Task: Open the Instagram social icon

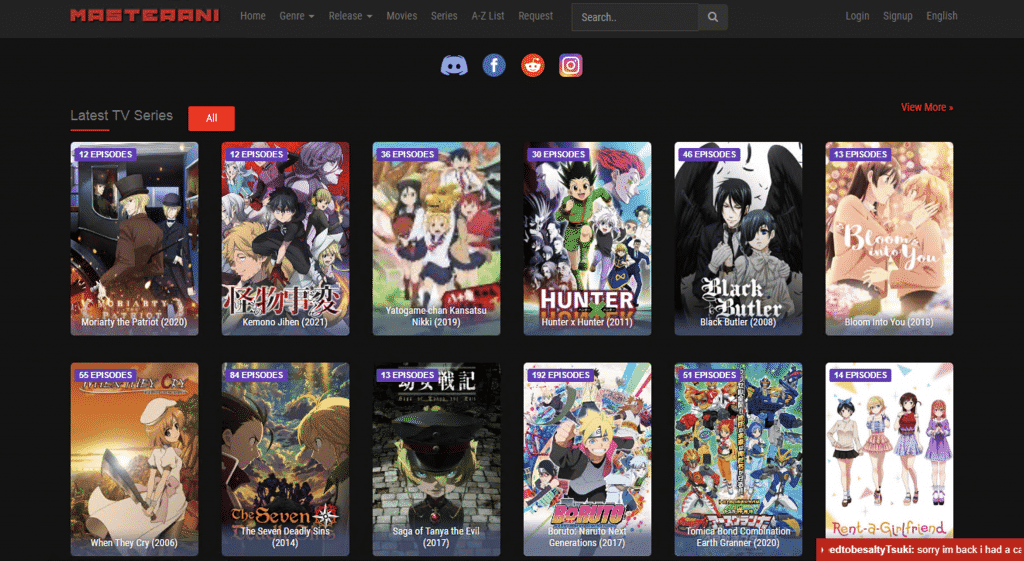Action: (x=570, y=66)
